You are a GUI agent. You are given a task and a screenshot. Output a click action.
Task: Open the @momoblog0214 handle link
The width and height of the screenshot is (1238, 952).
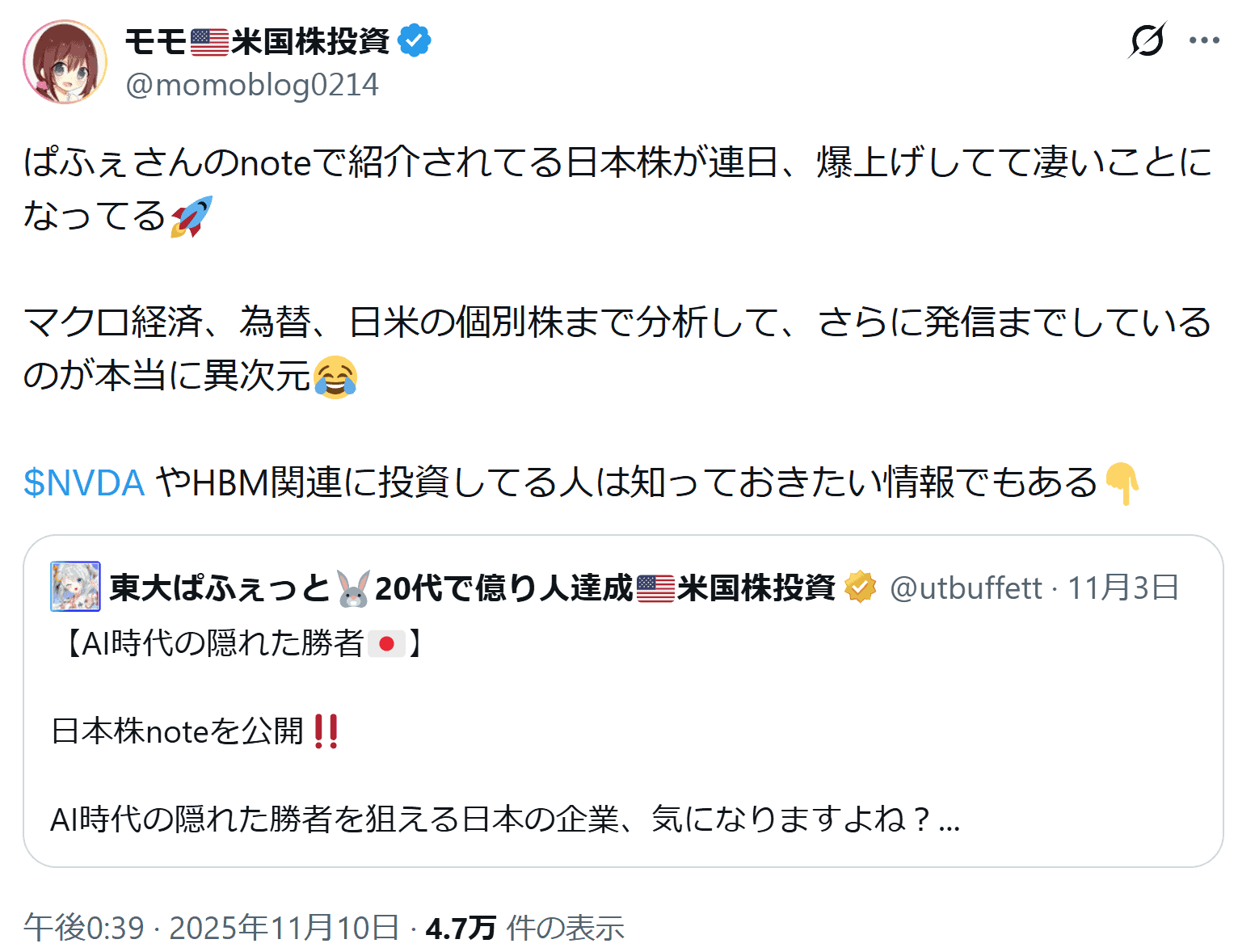pos(251,85)
